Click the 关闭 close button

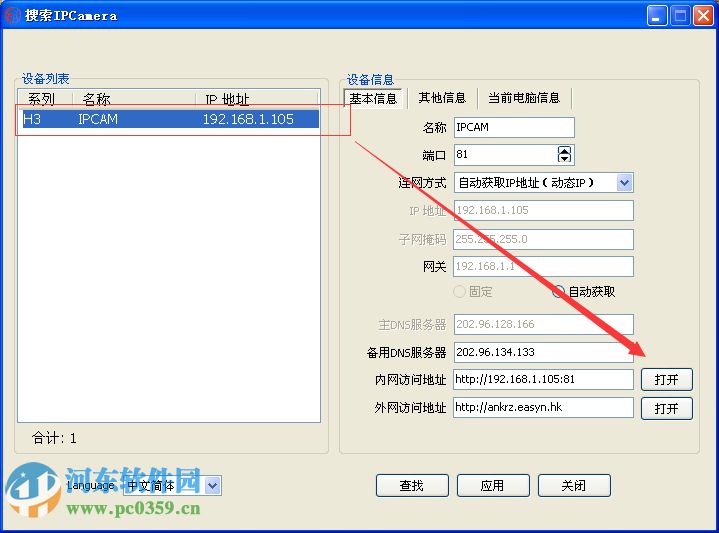coord(574,485)
